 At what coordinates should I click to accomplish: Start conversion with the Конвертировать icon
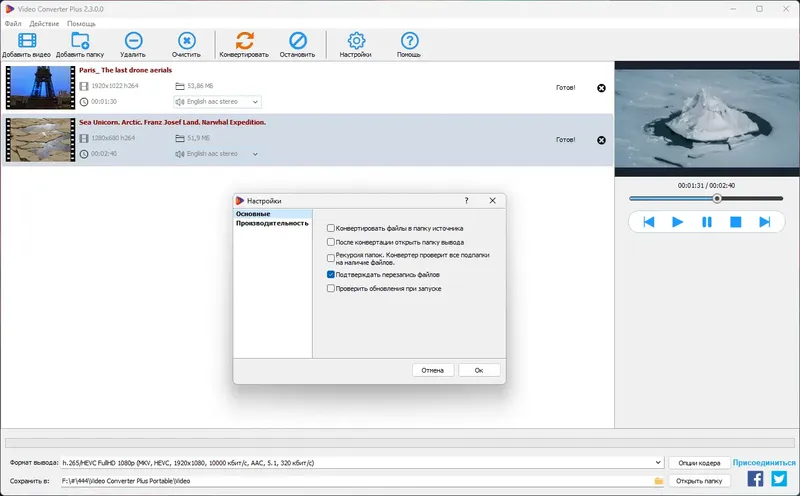[x=244, y=40]
